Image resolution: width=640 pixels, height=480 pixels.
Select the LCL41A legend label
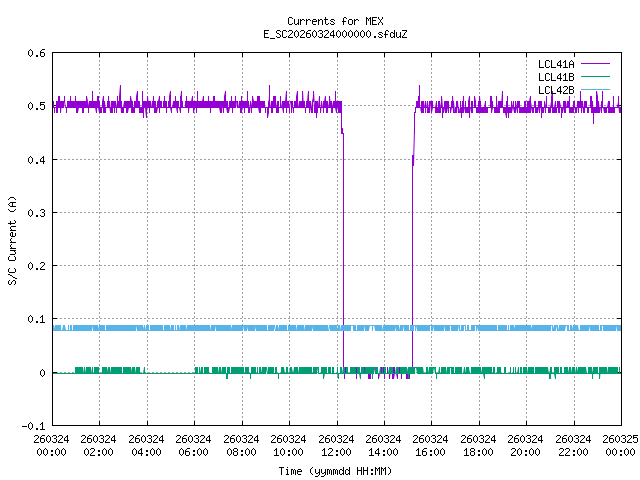(x=555, y=64)
